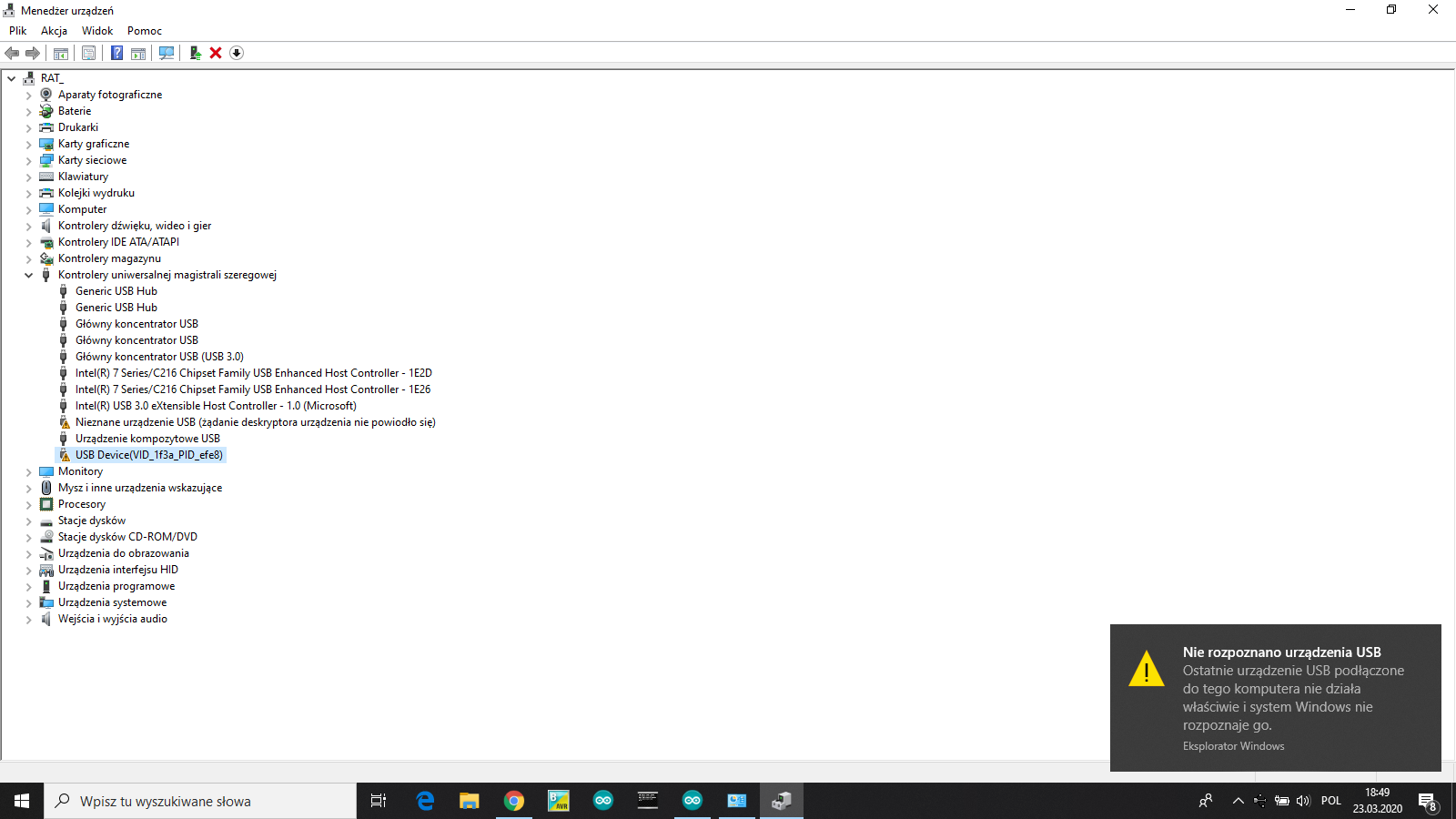Select the Drukarki tree item
1456x819 pixels.
coord(78,127)
